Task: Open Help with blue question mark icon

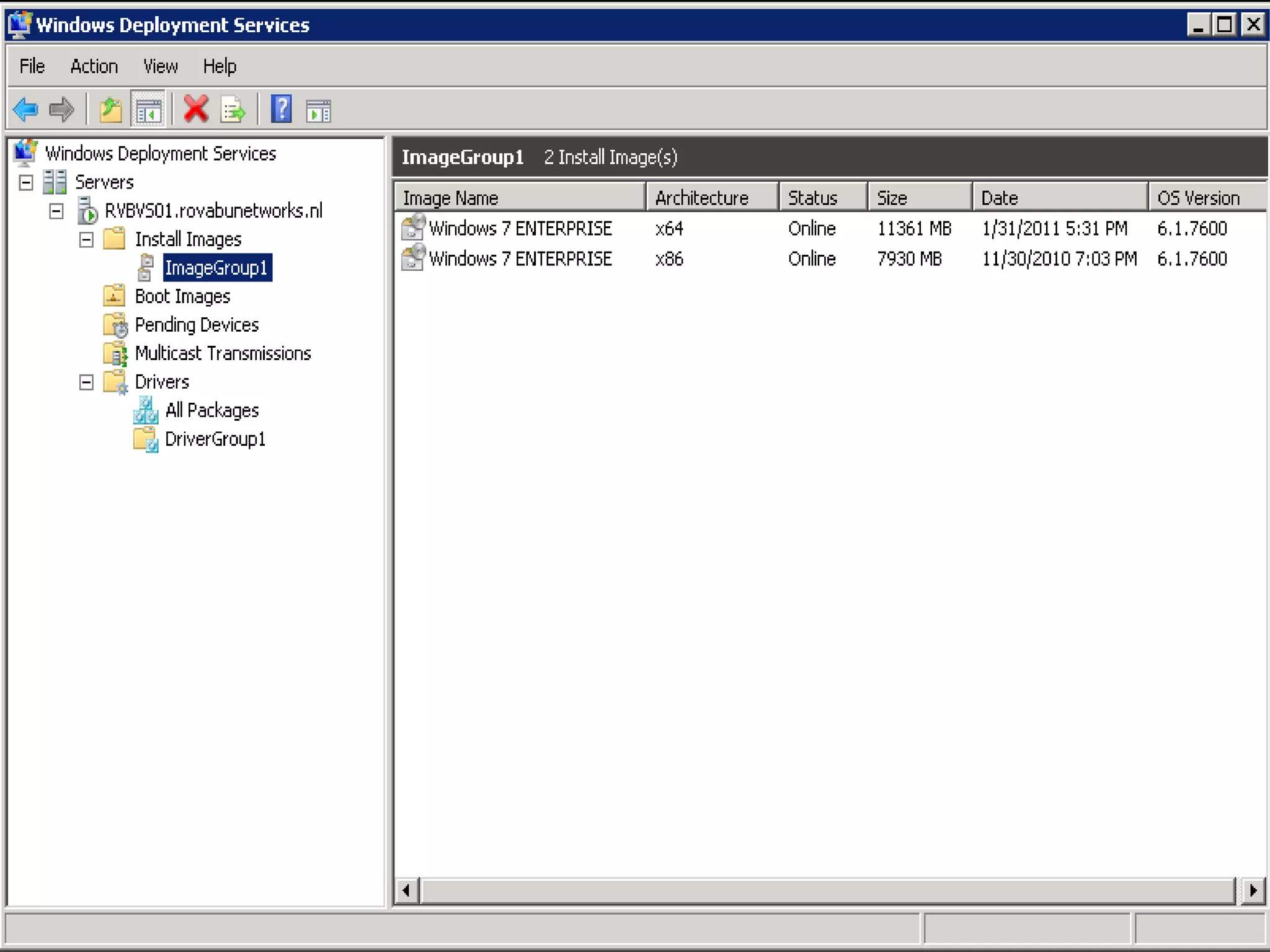Action: [x=281, y=110]
